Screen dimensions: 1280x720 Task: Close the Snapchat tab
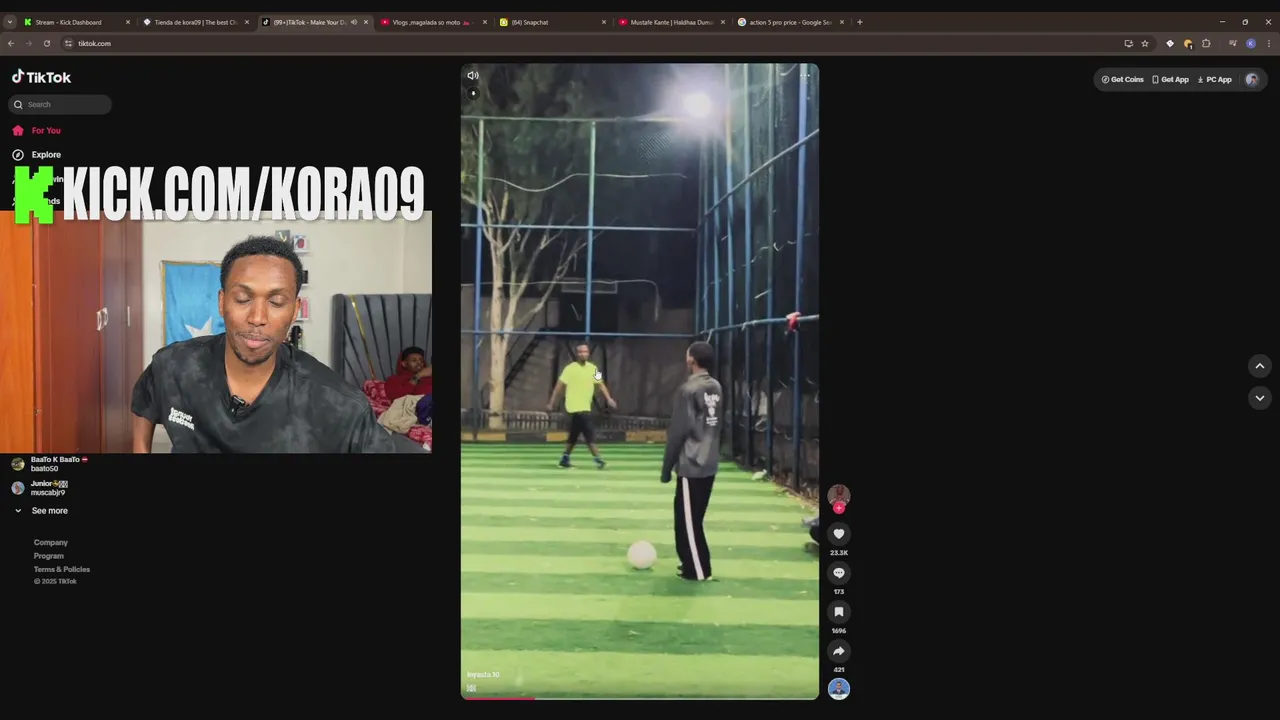[x=604, y=22]
